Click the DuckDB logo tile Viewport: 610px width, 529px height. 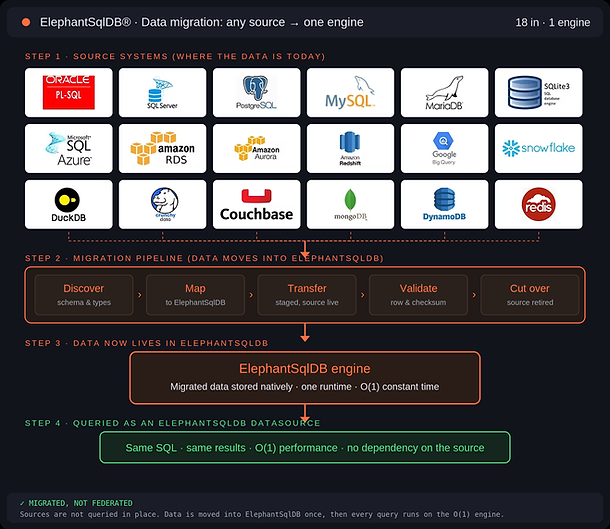pyautogui.click(x=68, y=204)
